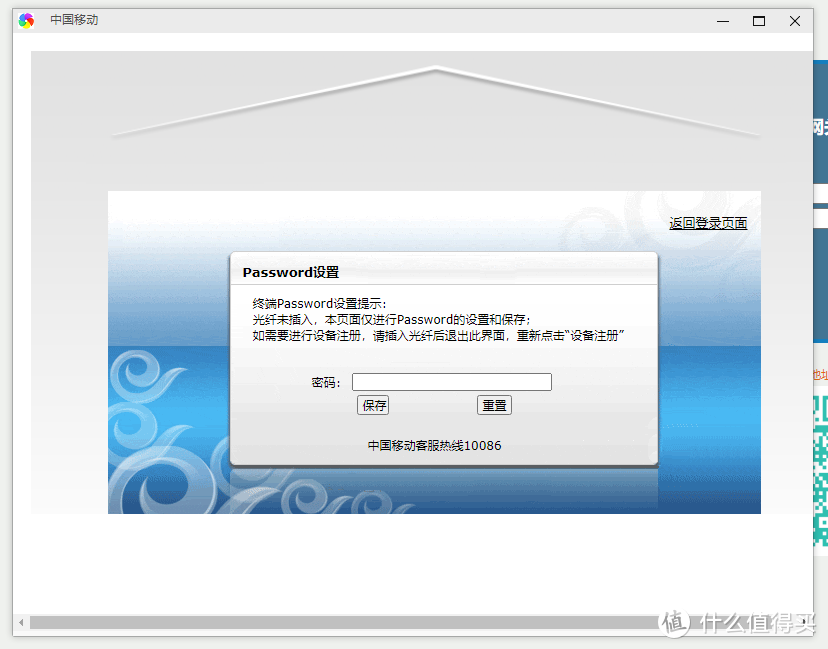Viewport: 828px width, 649px height.
Task: Click the 返回登录页面 link
Action: (x=707, y=223)
